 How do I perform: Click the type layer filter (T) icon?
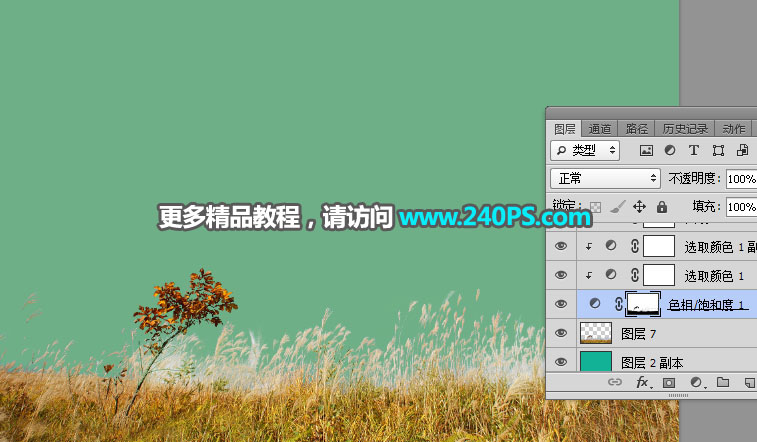tap(694, 150)
